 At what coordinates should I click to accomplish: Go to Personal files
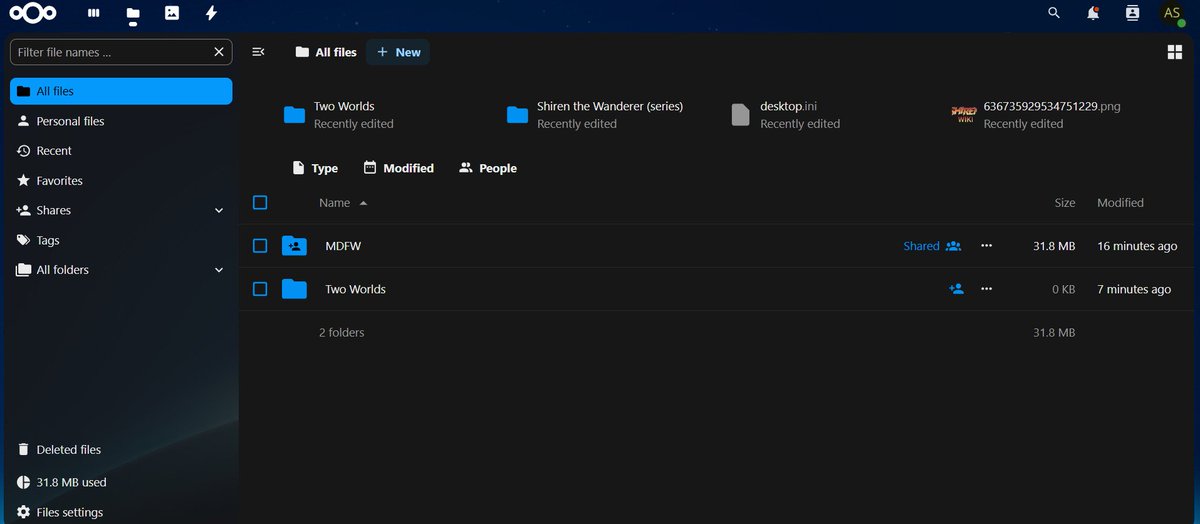coord(121,121)
